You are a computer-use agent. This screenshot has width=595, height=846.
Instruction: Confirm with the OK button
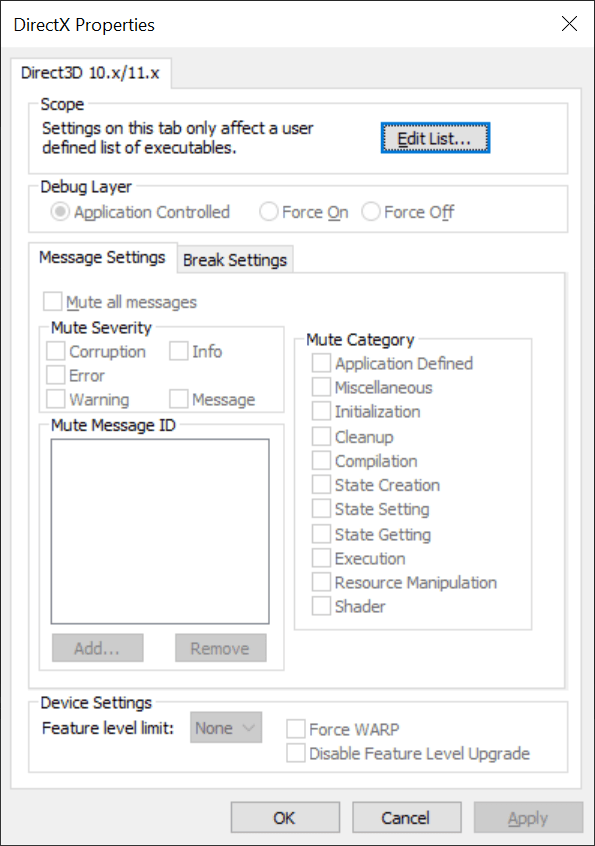point(285,817)
